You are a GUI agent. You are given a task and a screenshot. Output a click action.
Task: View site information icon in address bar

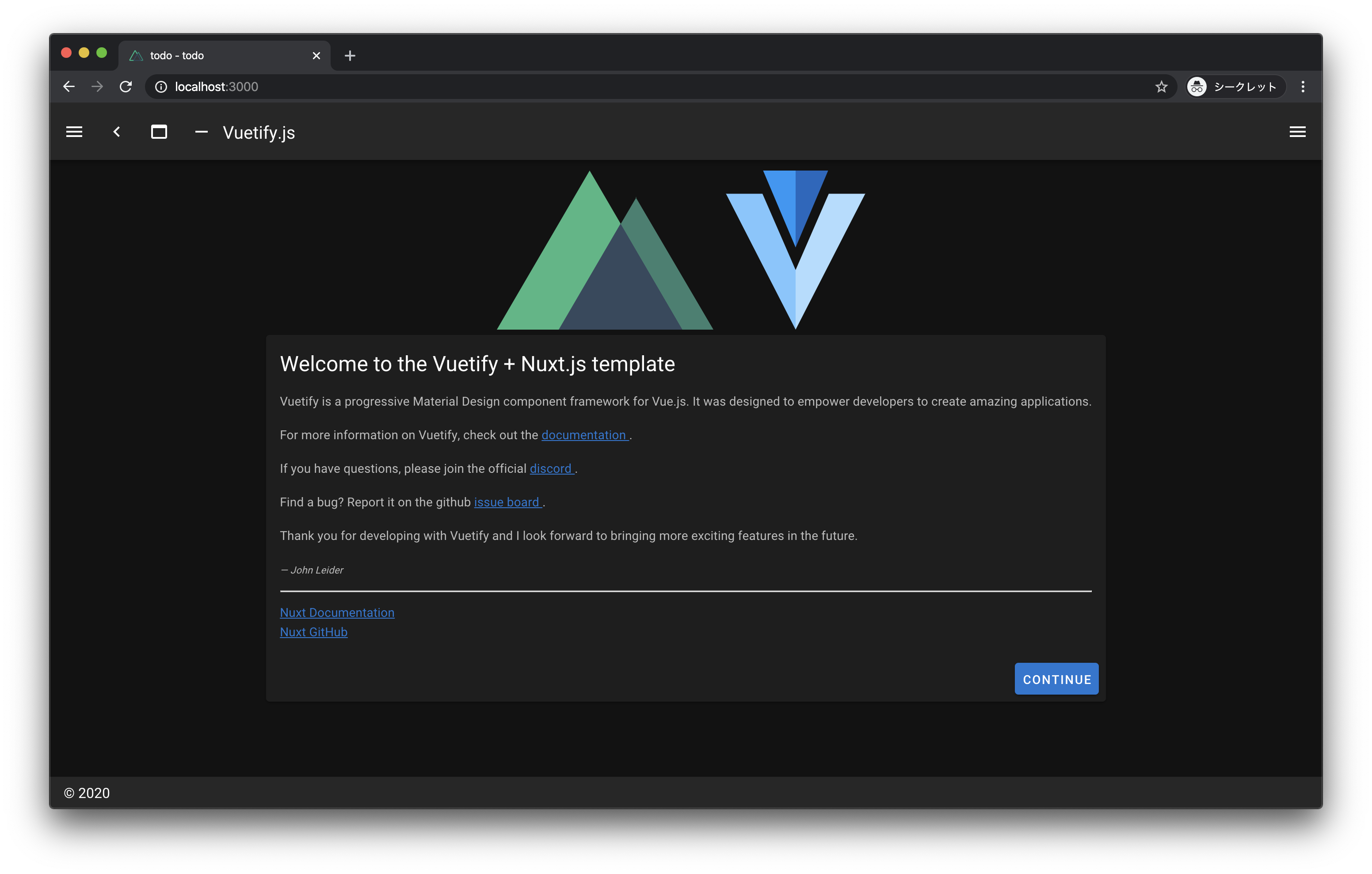(x=161, y=87)
